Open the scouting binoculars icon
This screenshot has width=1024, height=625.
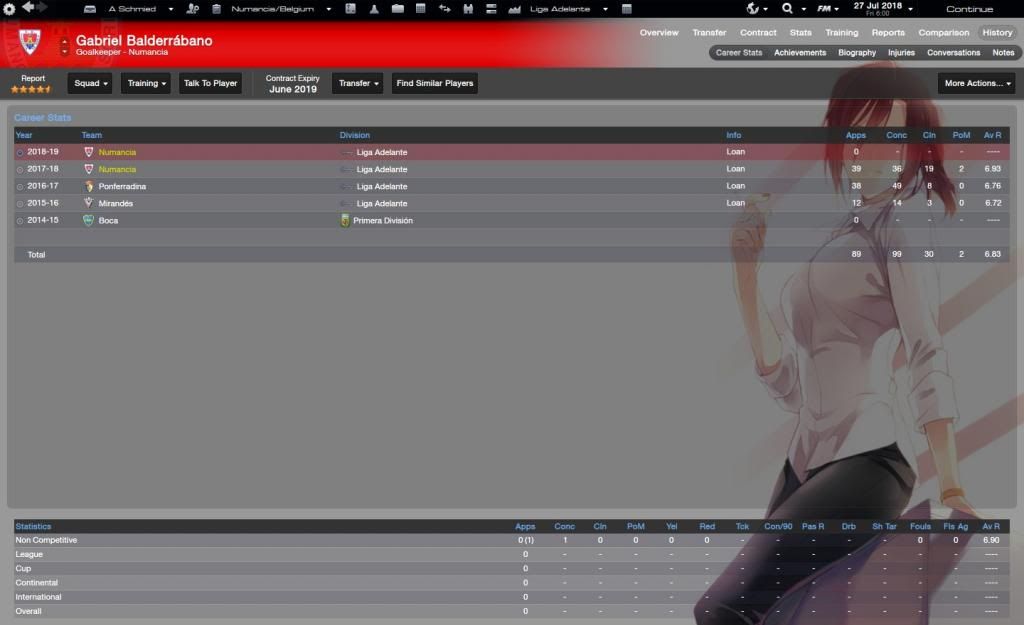[x=468, y=8]
